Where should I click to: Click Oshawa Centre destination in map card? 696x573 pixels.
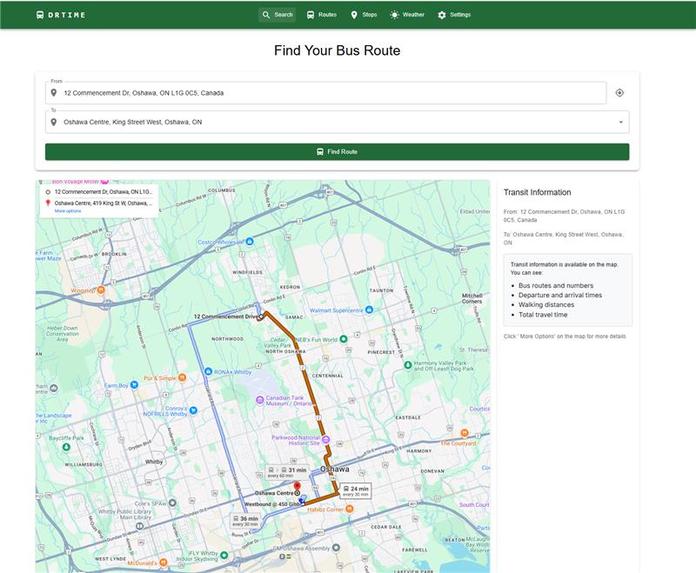[x=103, y=203]
